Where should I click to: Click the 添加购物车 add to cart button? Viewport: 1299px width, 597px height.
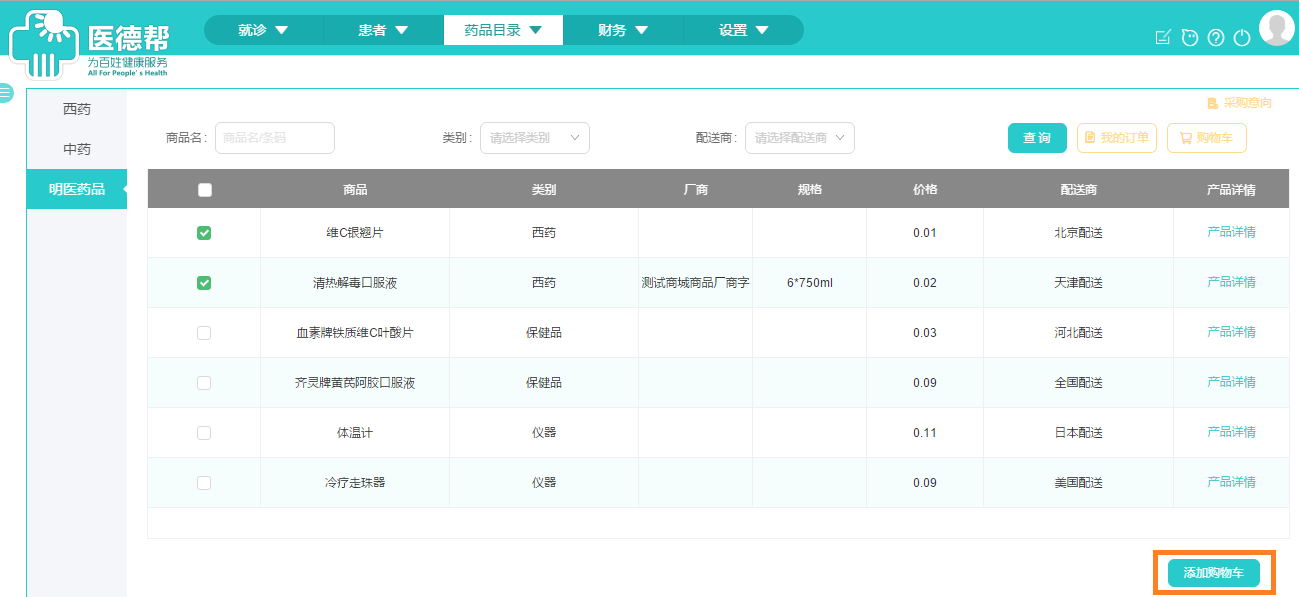[1214, 573]
